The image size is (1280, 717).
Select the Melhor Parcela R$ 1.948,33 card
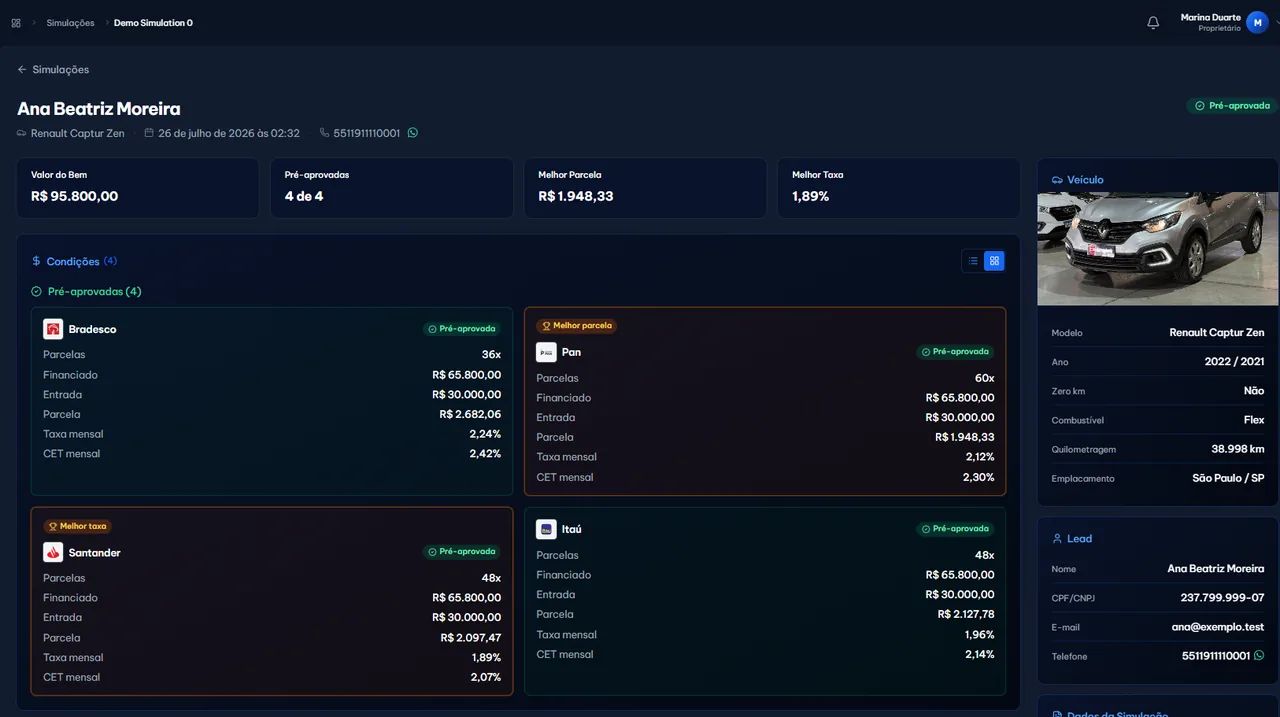pos(645,188)
